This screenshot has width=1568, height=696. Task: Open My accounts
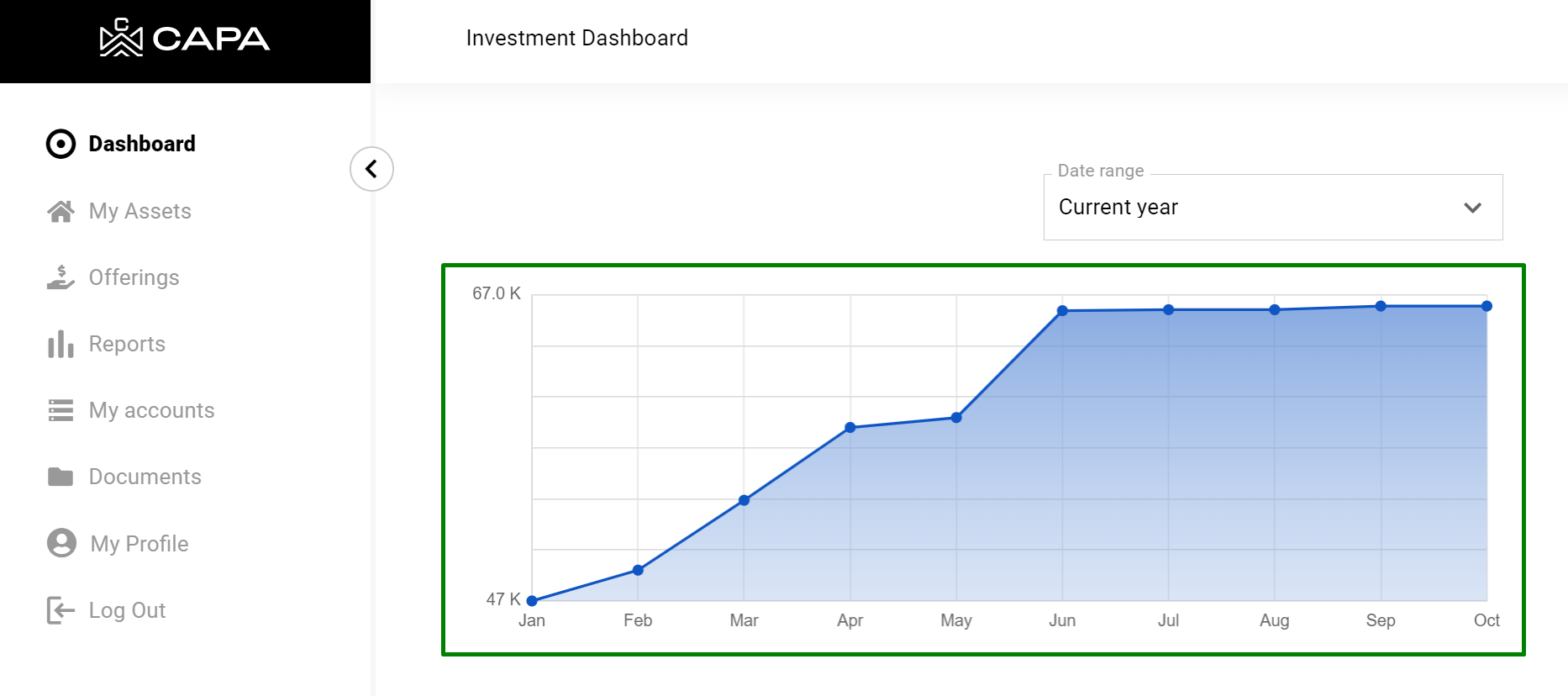[152, 410]
